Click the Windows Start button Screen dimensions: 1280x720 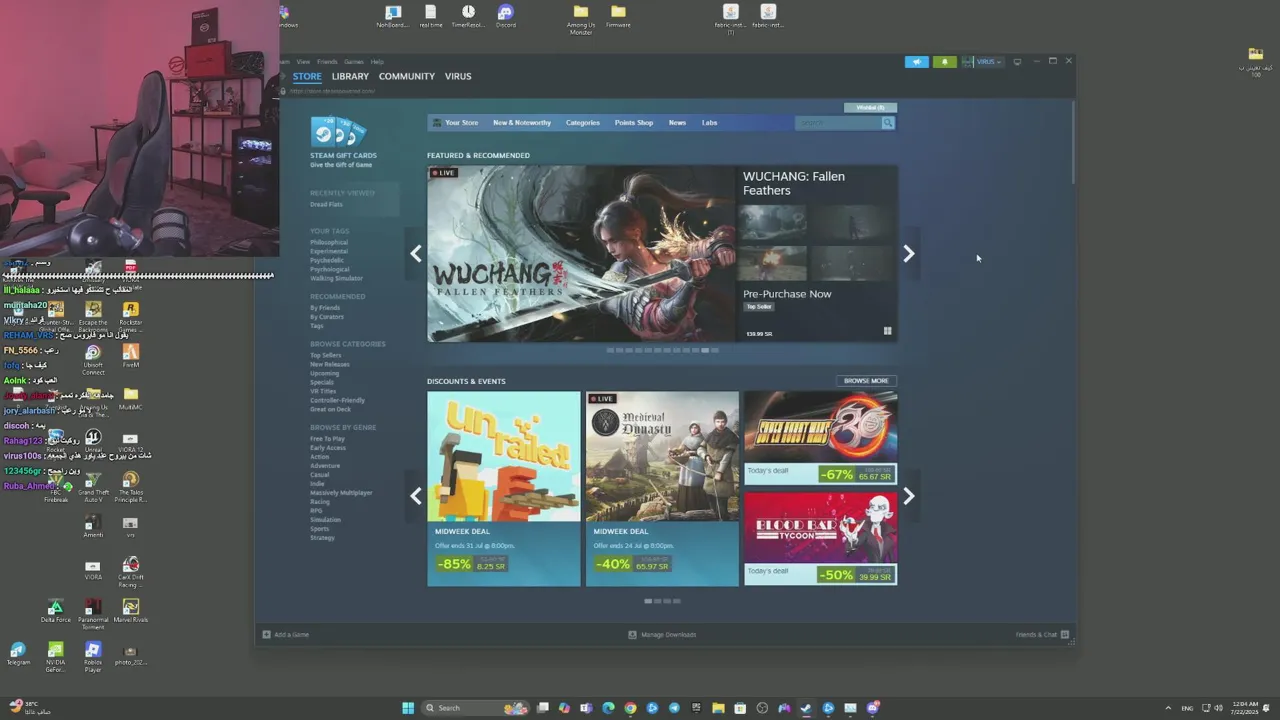coord(408,708)
